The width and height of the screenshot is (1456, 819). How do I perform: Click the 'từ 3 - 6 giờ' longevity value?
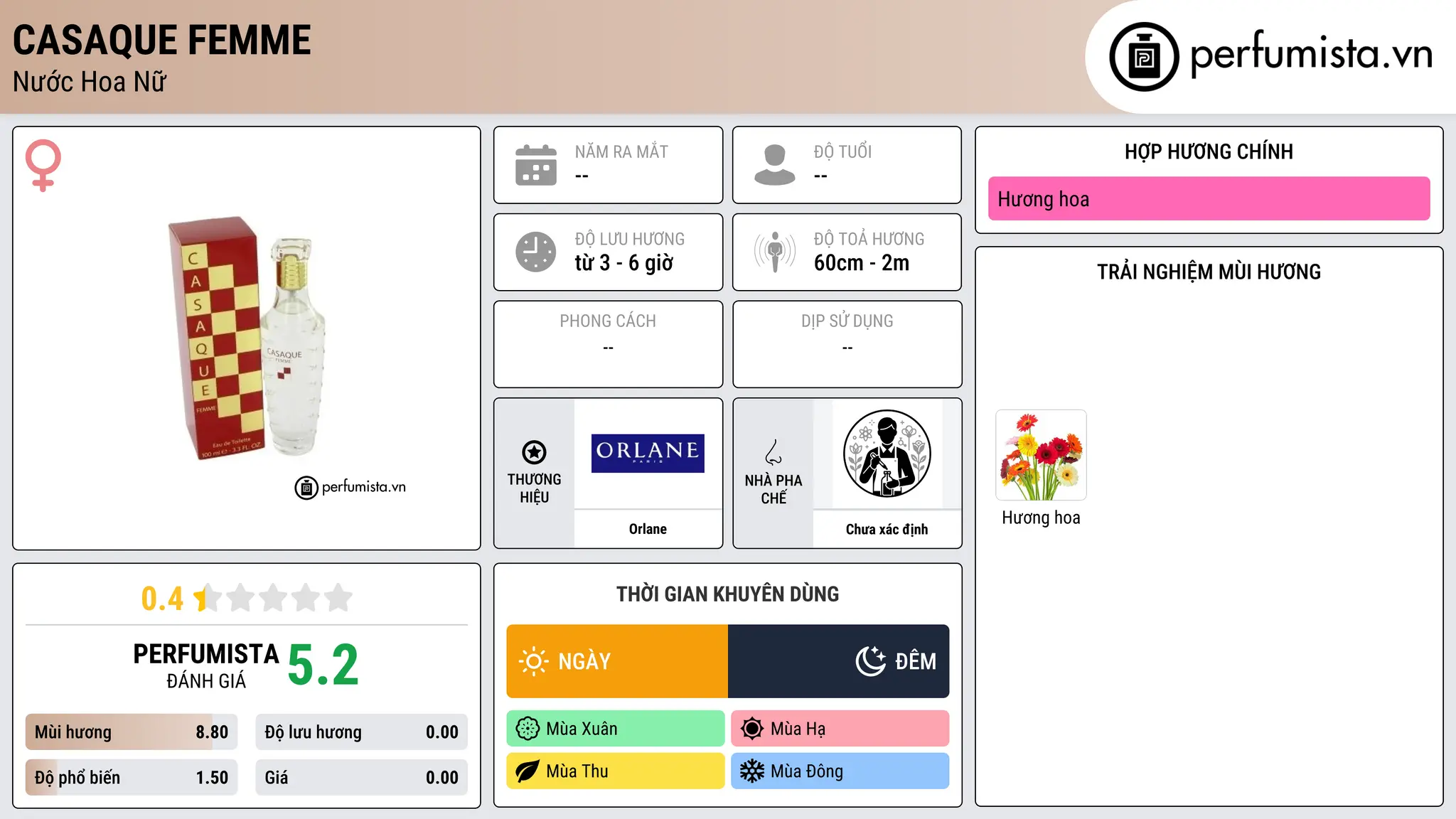[x=624, y=263]
